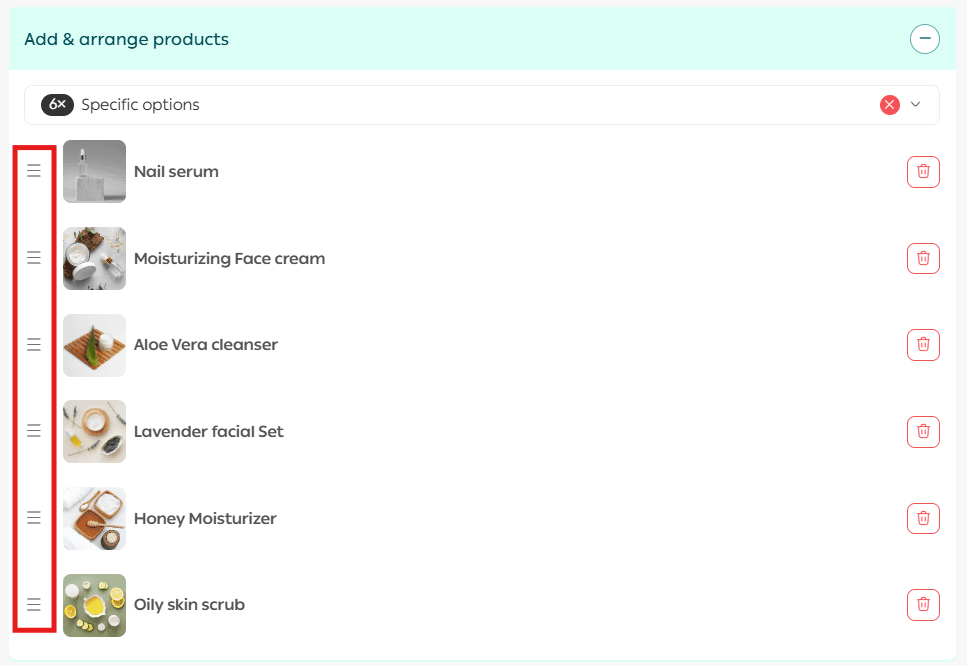Open the Specific options dropdown chevron

[x=915, y=105]
